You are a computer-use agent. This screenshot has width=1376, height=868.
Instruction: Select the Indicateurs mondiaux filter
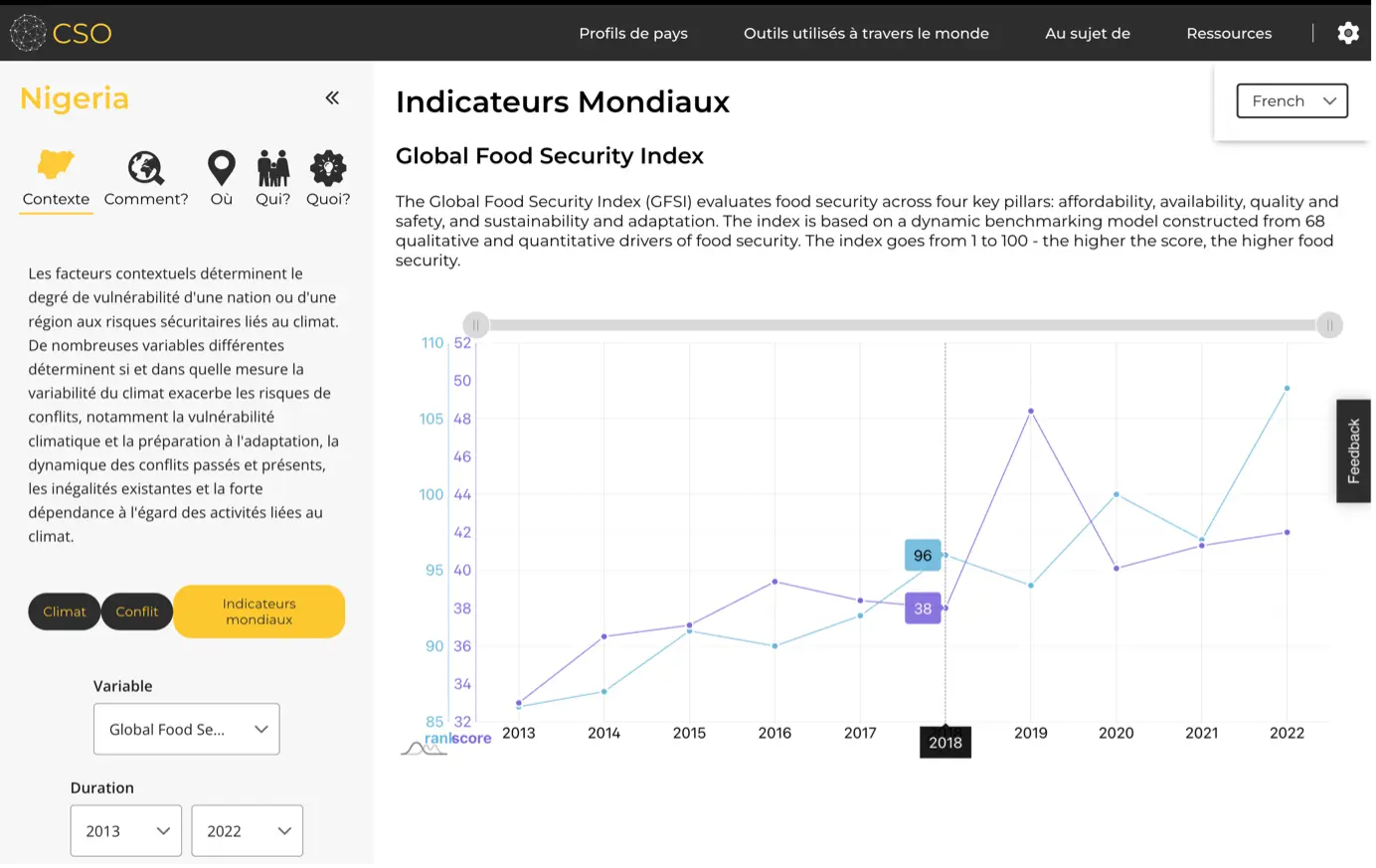(258, 611)
